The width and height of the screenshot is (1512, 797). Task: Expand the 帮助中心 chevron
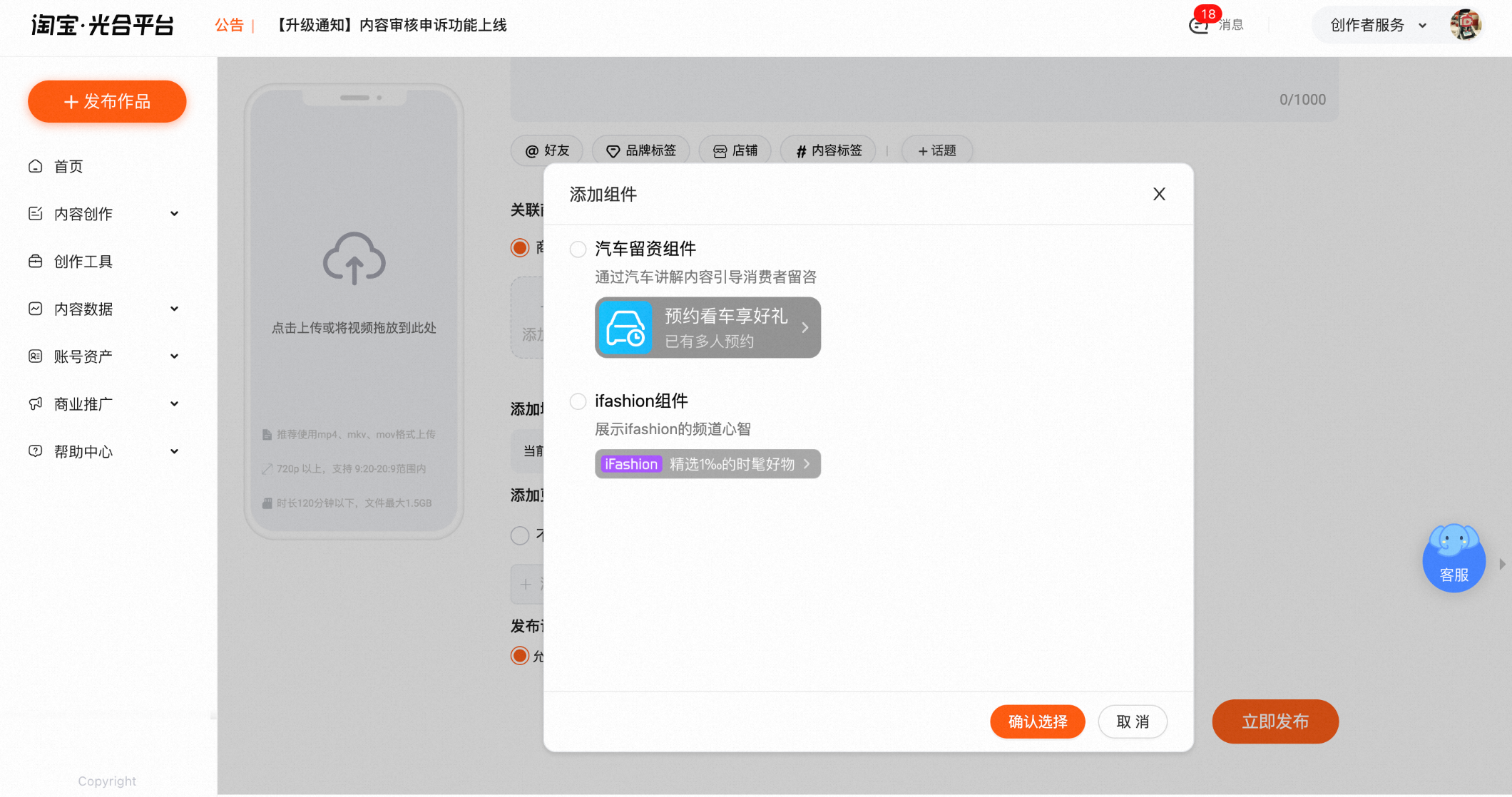174,451
